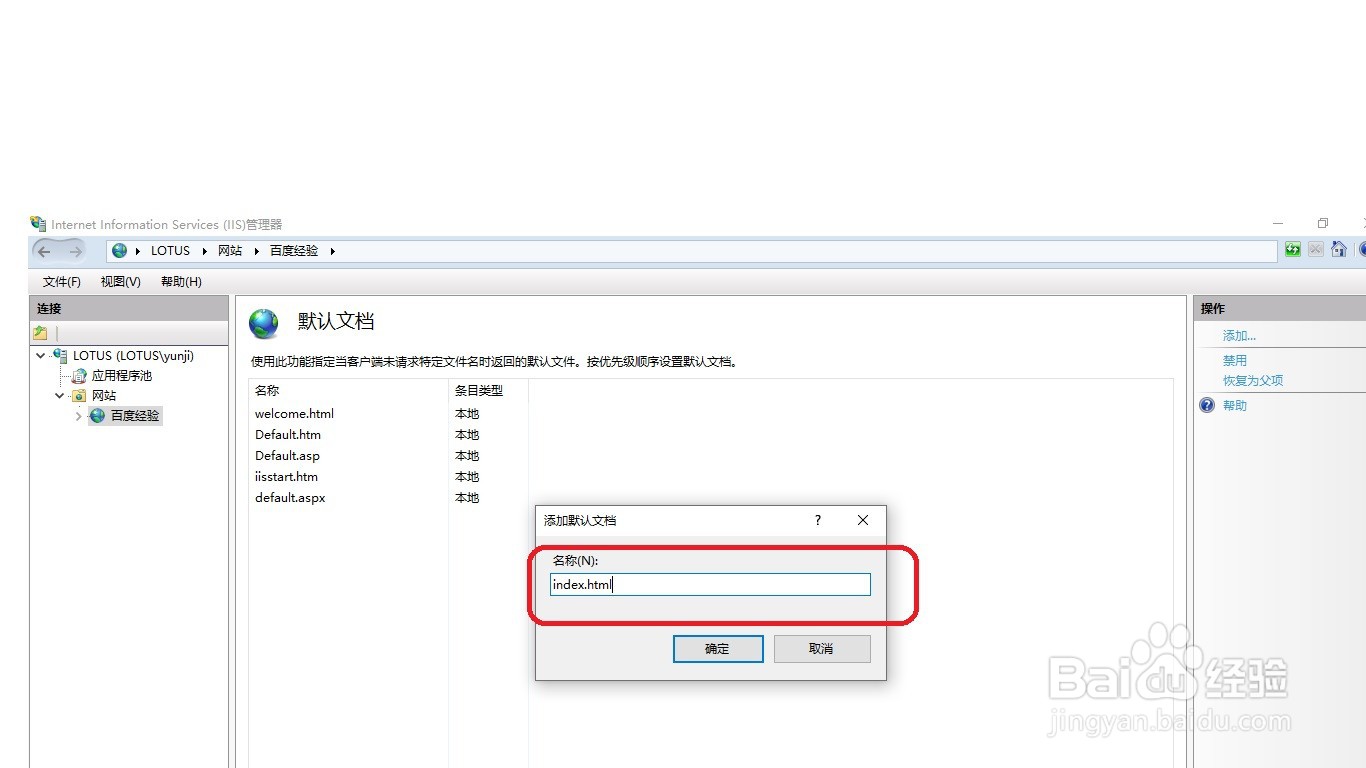The image size is (1366, 768).
Task: Click the globe icon beside 默认文档 heading
Action: (x=263, y=322)
